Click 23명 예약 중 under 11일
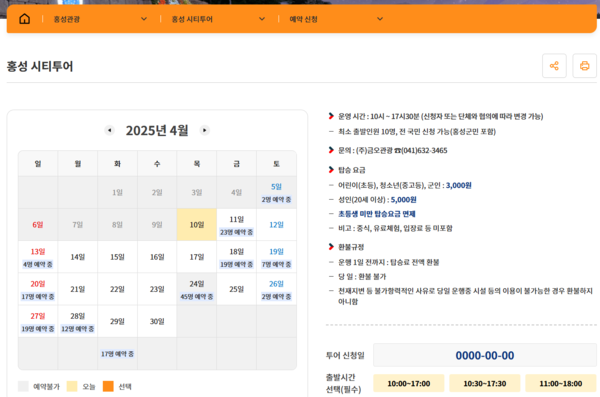The image size is (600, 397). click(x=236, y=232)
